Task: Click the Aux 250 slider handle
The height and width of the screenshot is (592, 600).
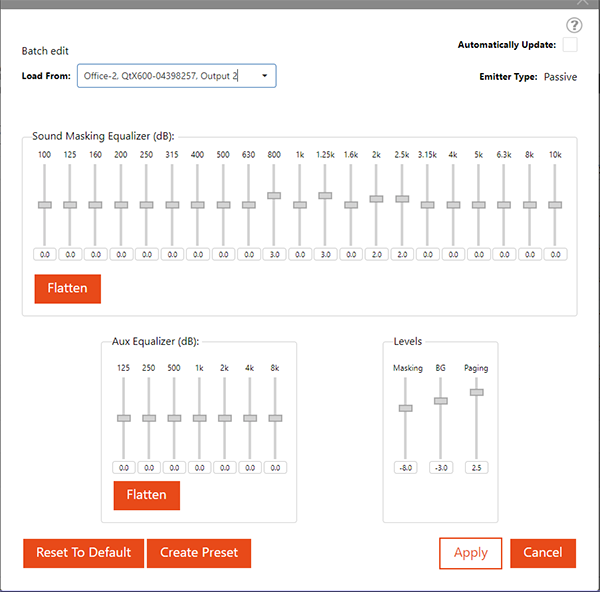Action: (149, 418)
